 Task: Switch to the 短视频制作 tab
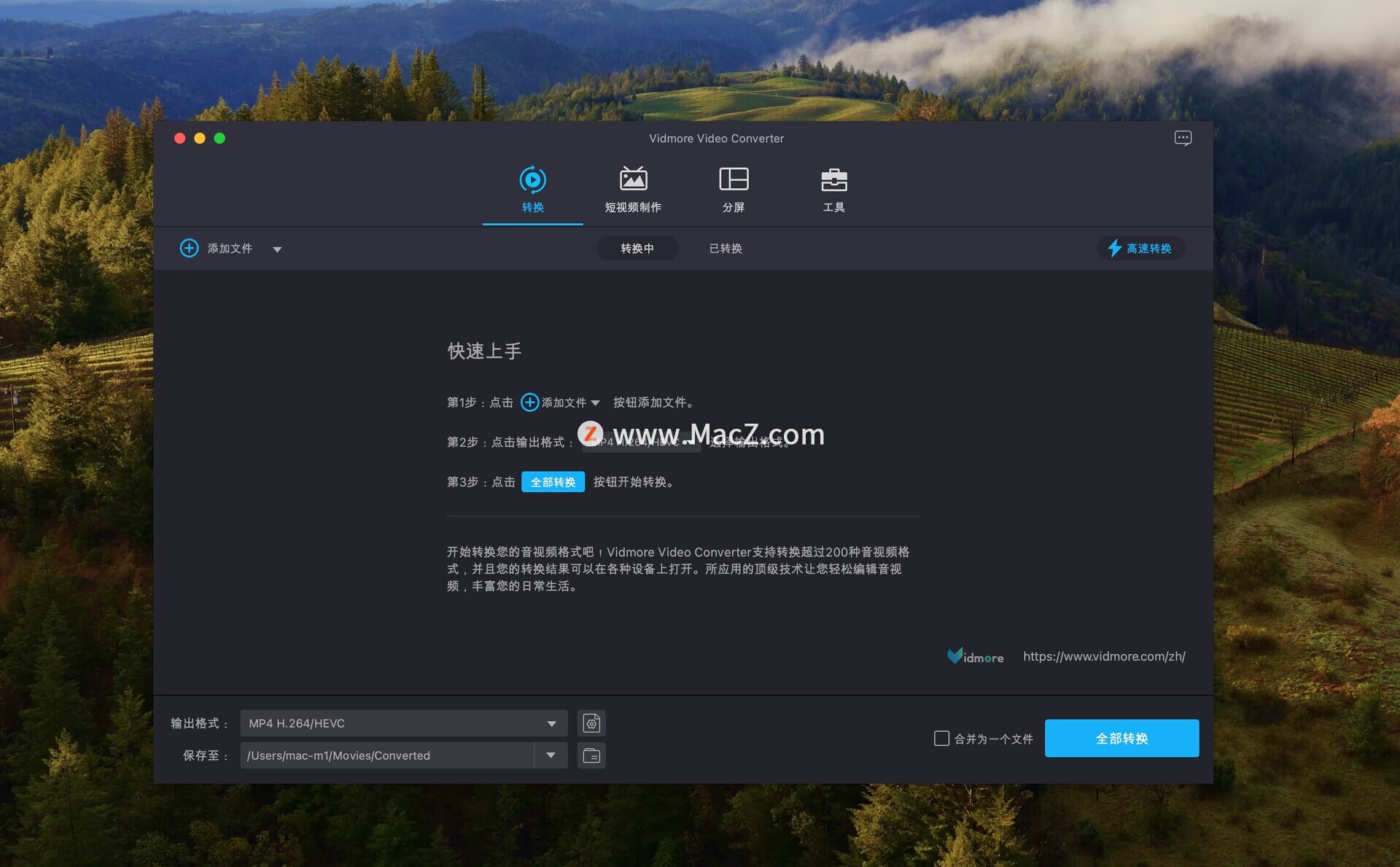tap(633, 190)
